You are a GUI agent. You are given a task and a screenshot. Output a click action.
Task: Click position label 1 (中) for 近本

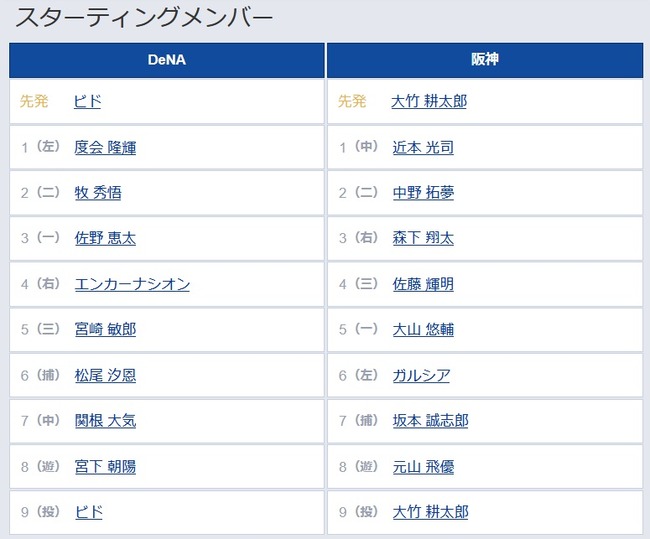coord(359,147)
